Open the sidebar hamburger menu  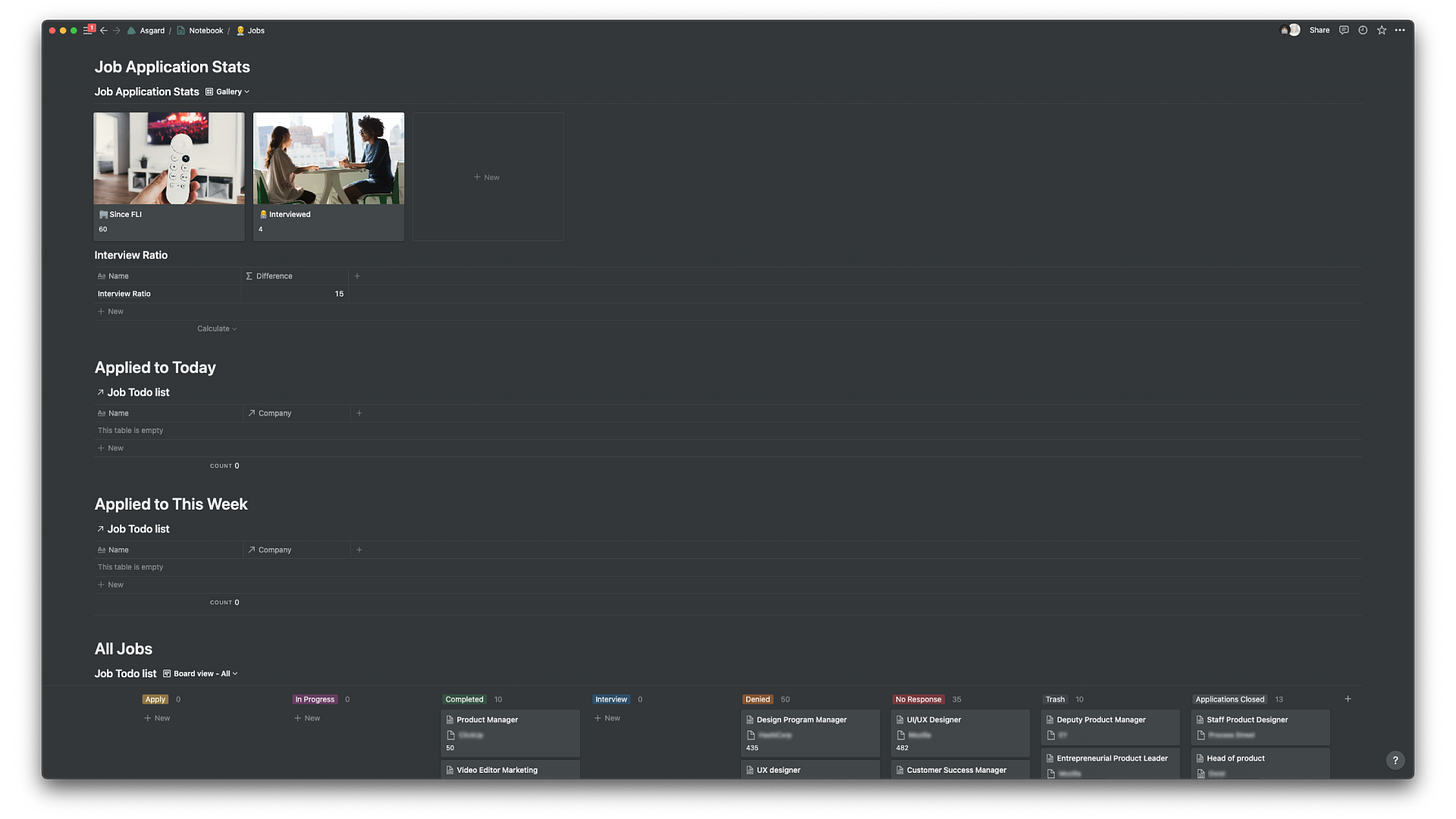[x=88, y=30]
